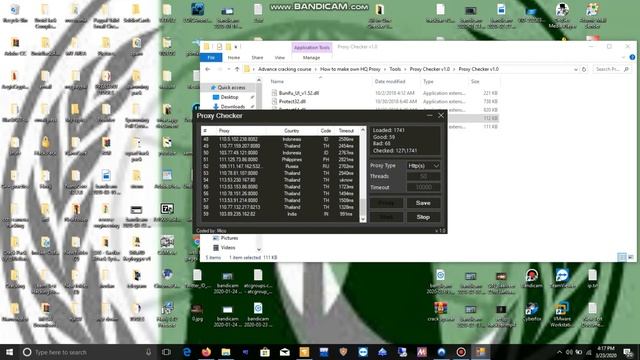Open the Recycle Bin desktop icon
This screenshot has width=640, height=360.
tap(15, 13)
